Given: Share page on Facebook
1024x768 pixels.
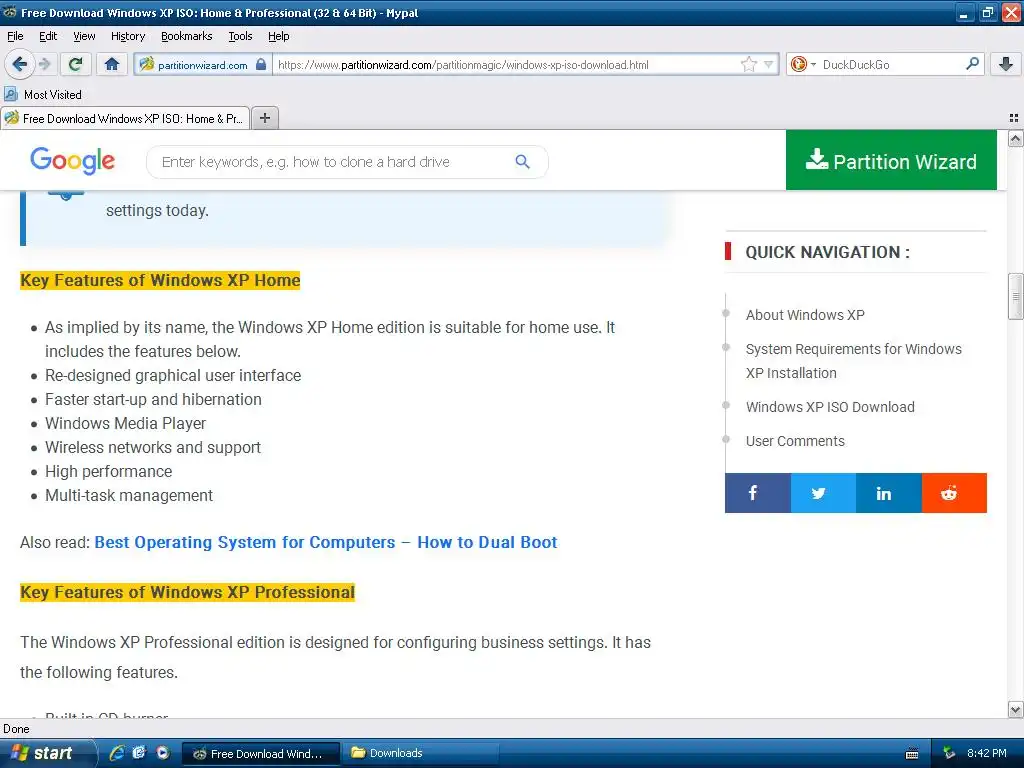Looking at the screenshot, I should pos(758,493).
